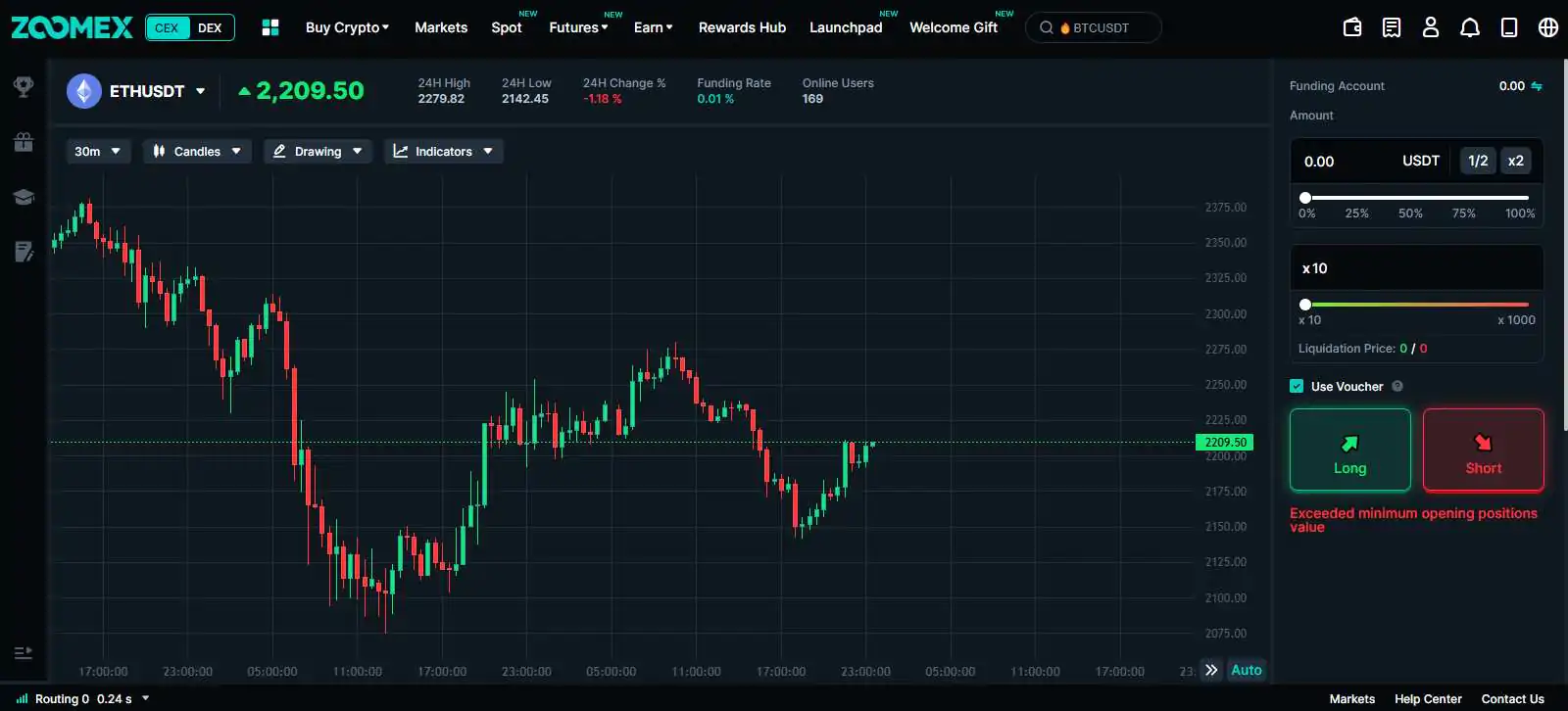Click the BTCUSDT search box
Image resolution: width=1568 pixels, height=711 pixels.
point(1094,27)
